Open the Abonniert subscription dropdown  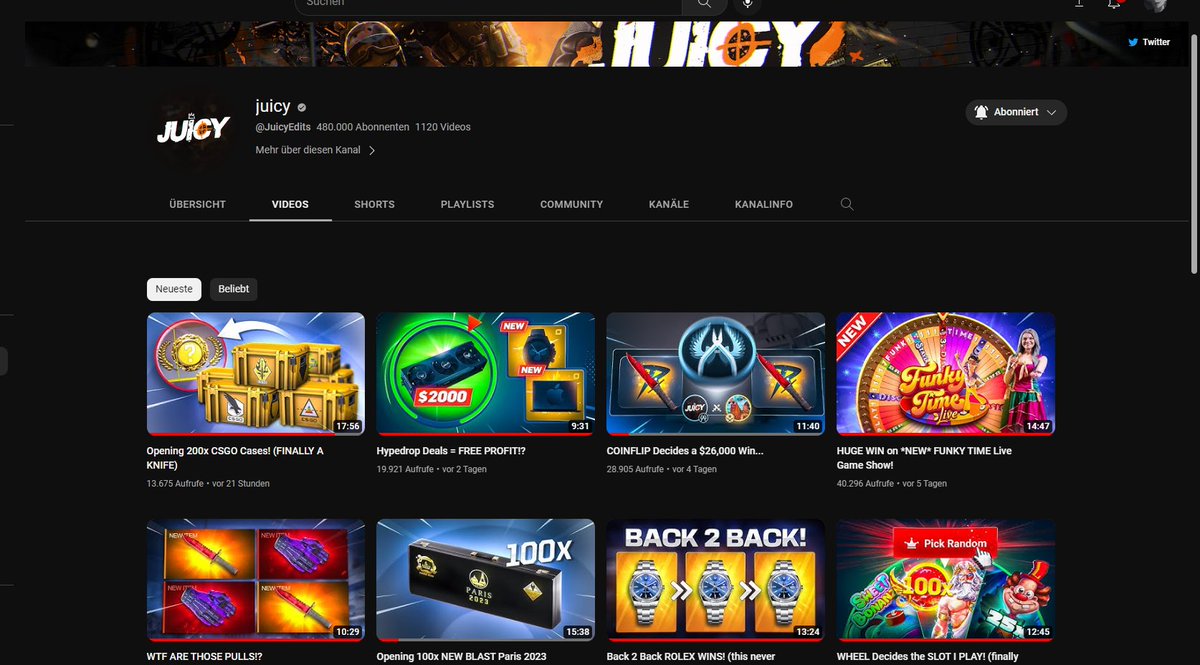pyautogui.click(x=1016, y=112)
